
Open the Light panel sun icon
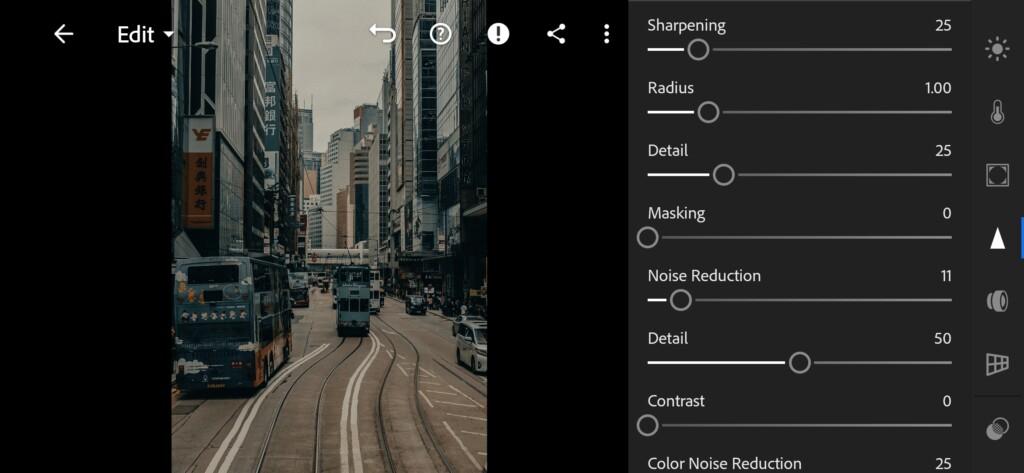[x=997, y=50]
